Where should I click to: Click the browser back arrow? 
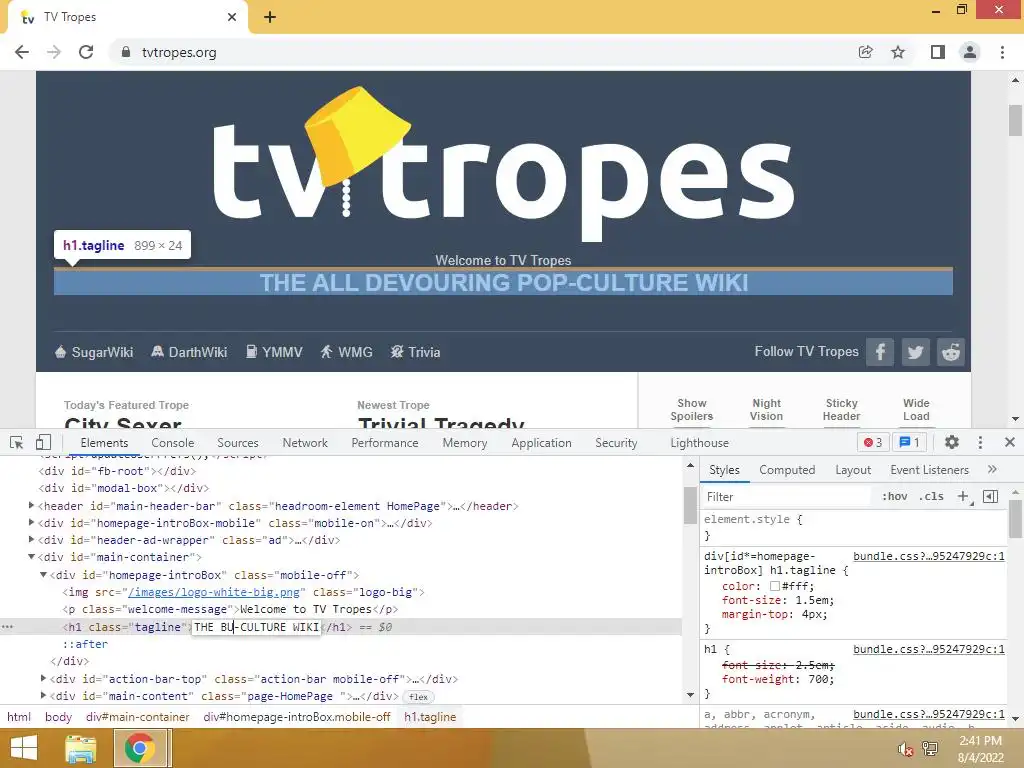coord(22,52)
